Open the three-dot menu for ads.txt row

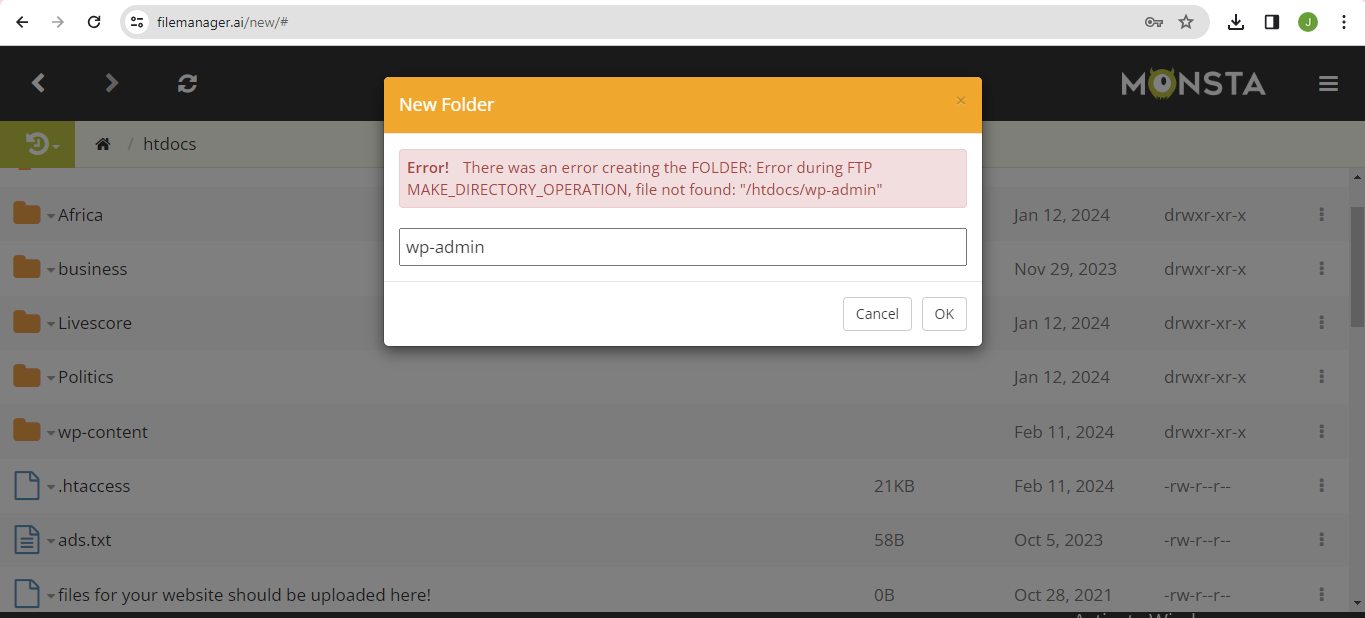click(1321, 540)
